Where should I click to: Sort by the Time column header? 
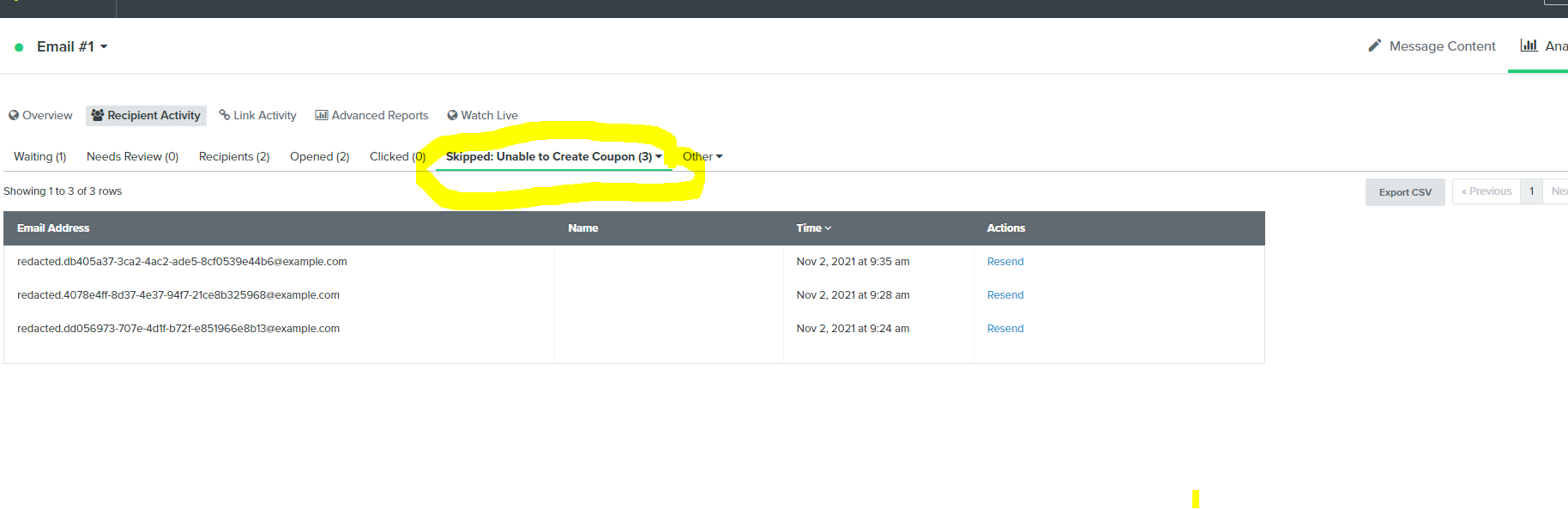[813, 228]
